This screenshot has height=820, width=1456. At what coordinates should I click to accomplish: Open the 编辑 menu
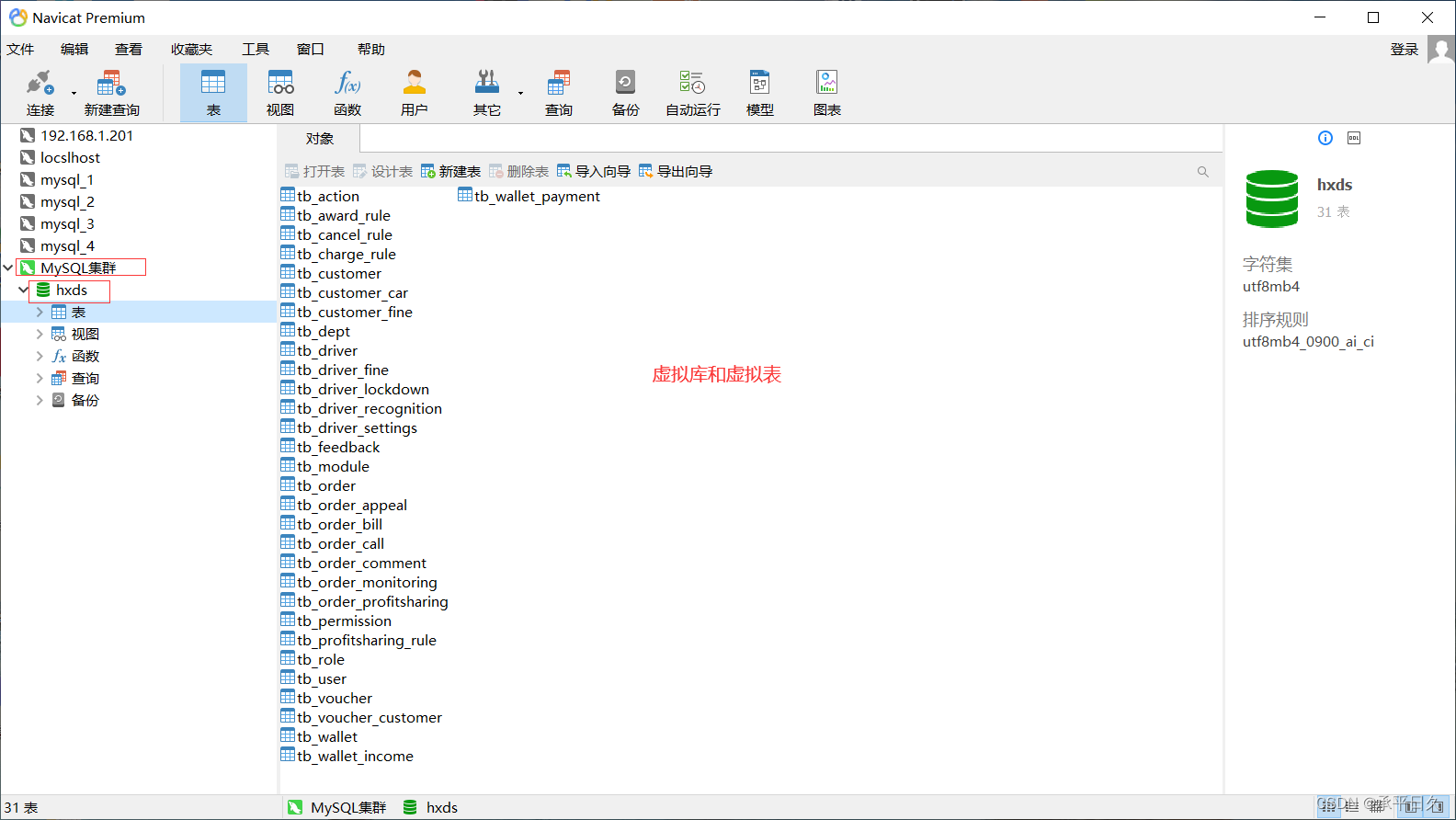click(x=74, y=50)
